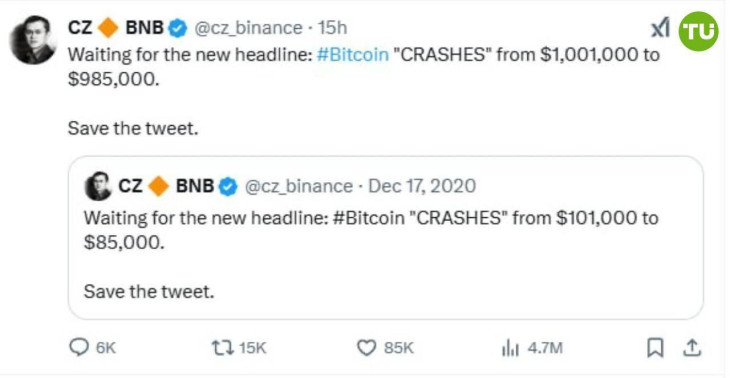Bookmark this tweet
Screen dimensions: 730x378
pyautogui.click(x=656, y=348)
